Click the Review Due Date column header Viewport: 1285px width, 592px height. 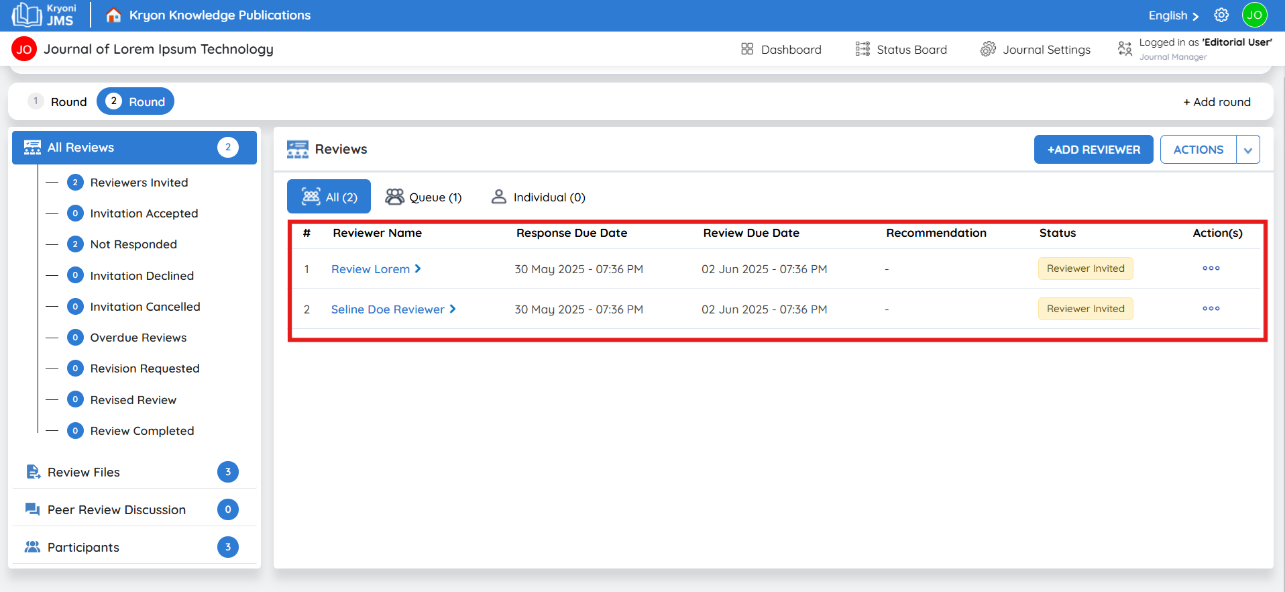click(x=751, y=233)
